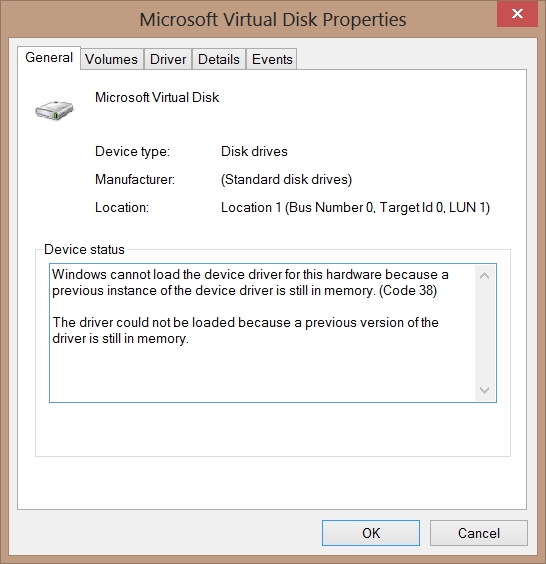Click the window title 'Microsoft Virtual Disk Properties'
The height and width of the screenshot is (564, 546).
(x=273, y=19)
